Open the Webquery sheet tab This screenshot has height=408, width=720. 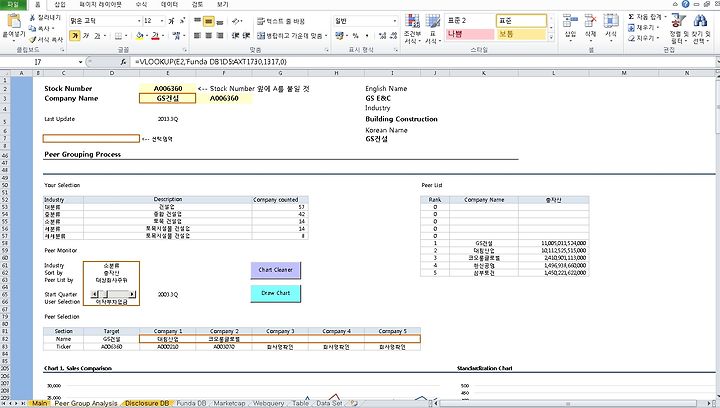click(269, 403)
